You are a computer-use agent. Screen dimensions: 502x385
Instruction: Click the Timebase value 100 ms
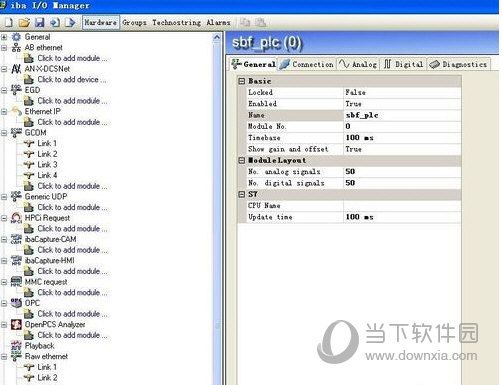point(402,138)
